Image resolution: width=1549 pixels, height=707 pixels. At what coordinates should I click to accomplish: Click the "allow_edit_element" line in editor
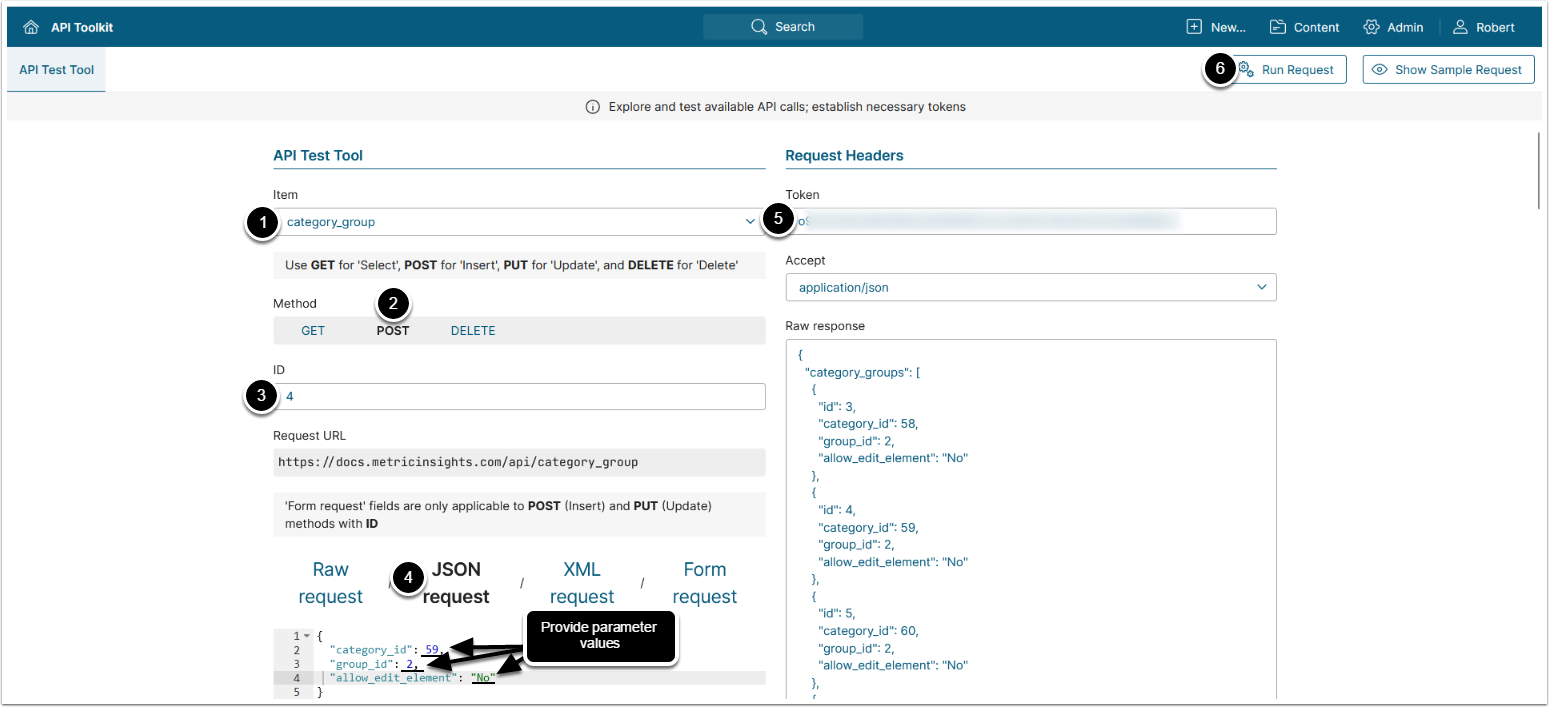coord(412,677)
